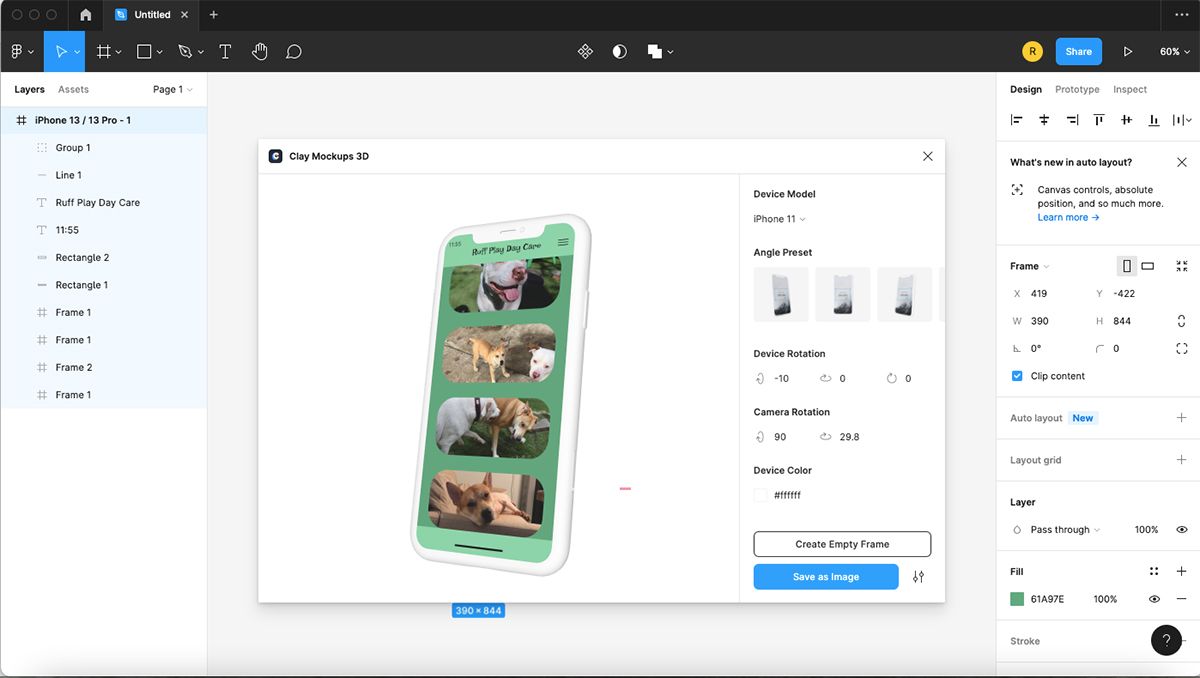Select Group 1 in the Layers panel
The image size is (1200, 678).
(x=74, y=147)
